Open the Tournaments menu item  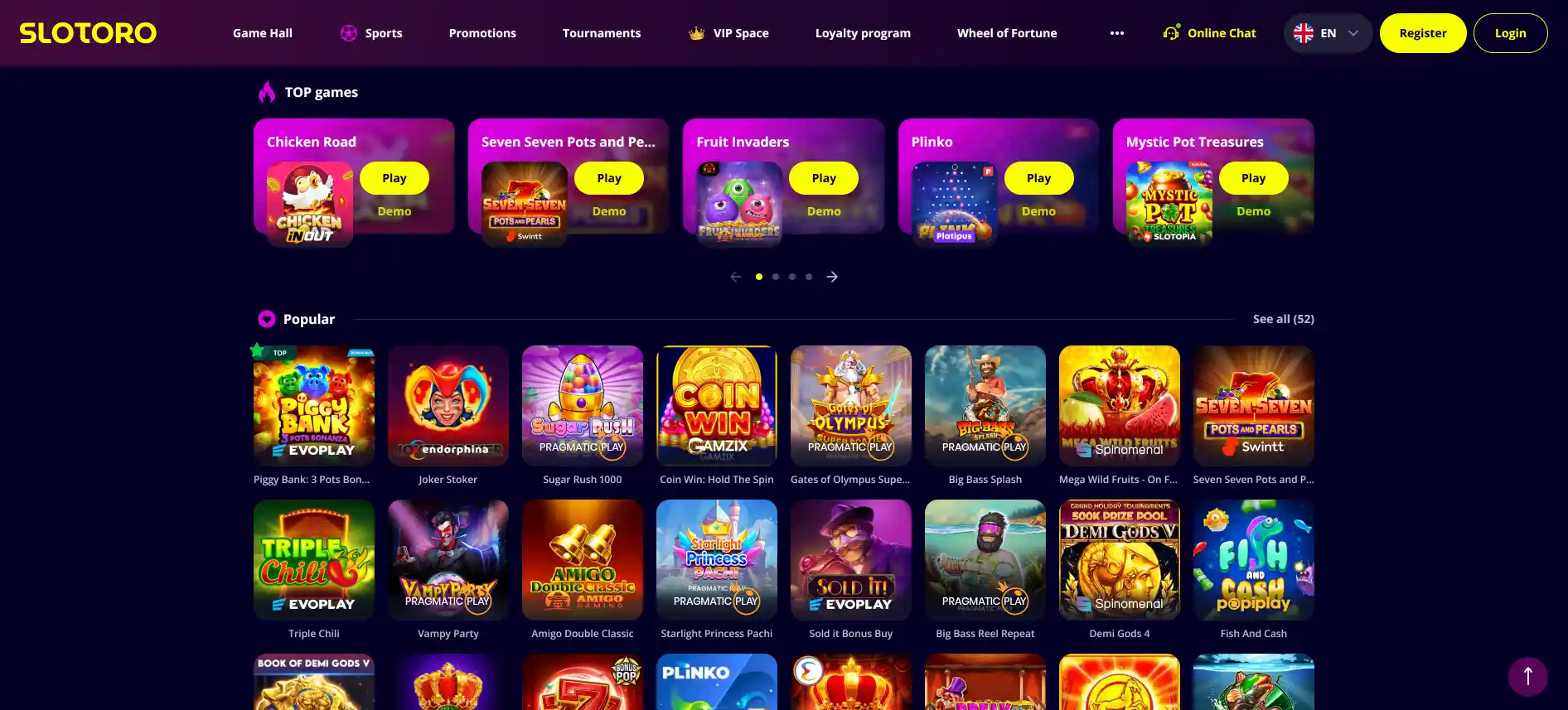point(602,33)
